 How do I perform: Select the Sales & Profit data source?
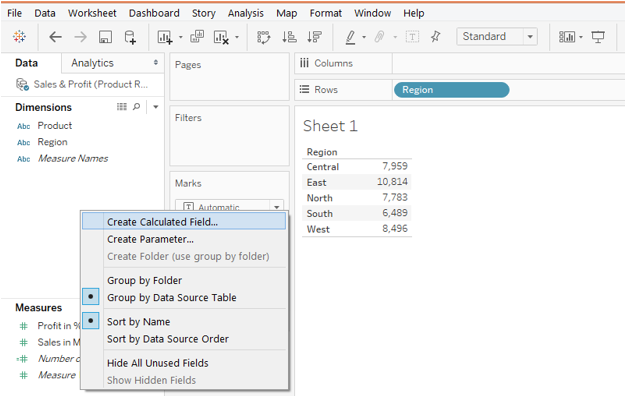click(x=90, y=85)
